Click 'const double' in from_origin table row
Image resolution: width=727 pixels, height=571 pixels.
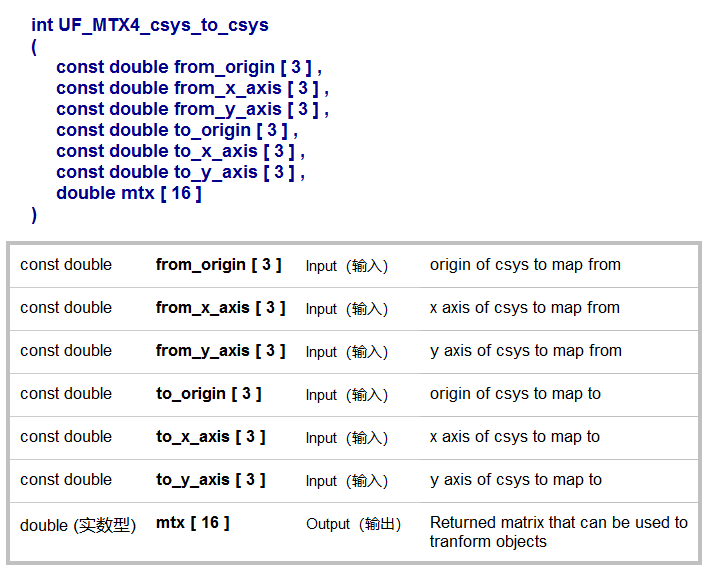[66, 265]
